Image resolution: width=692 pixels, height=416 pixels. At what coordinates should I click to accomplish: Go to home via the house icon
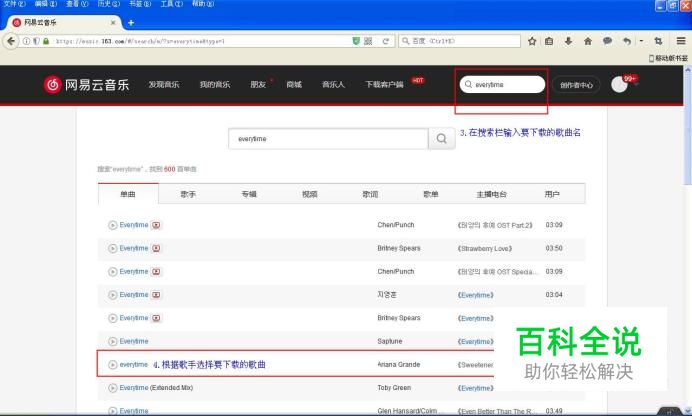(588, 41)
